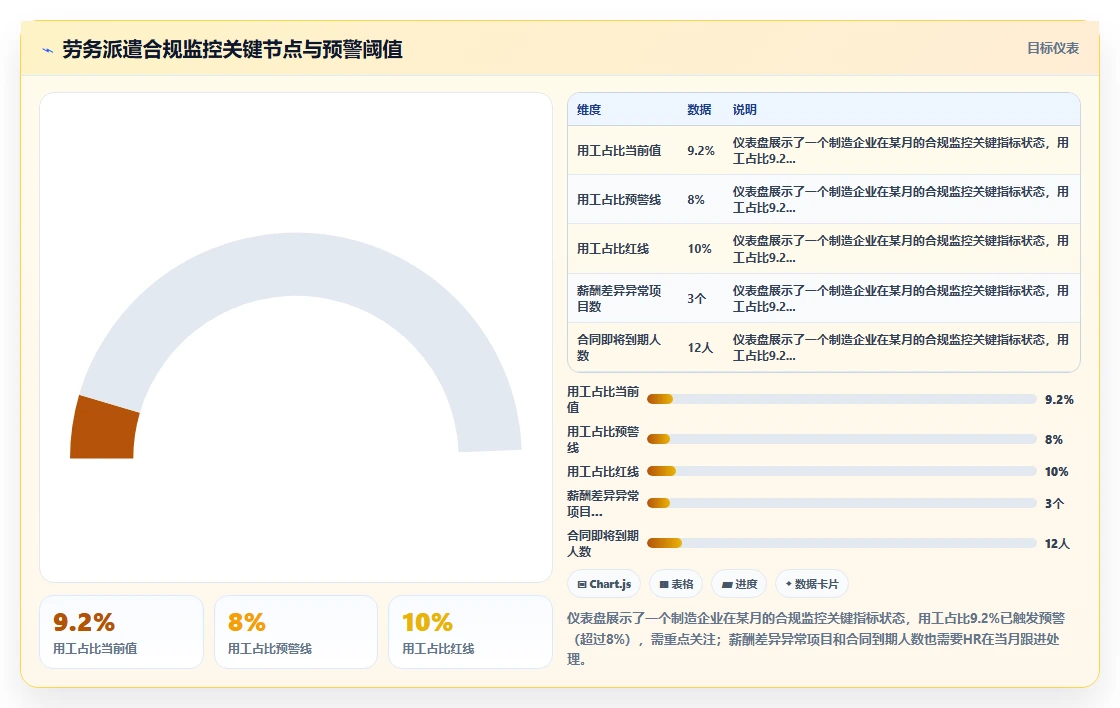Image resolution: width=1120 pixels, height=708 pixels.
Task: Click the title 劳务派遣合规监控关键节点与预警阈值
Action: click(232, 49)
